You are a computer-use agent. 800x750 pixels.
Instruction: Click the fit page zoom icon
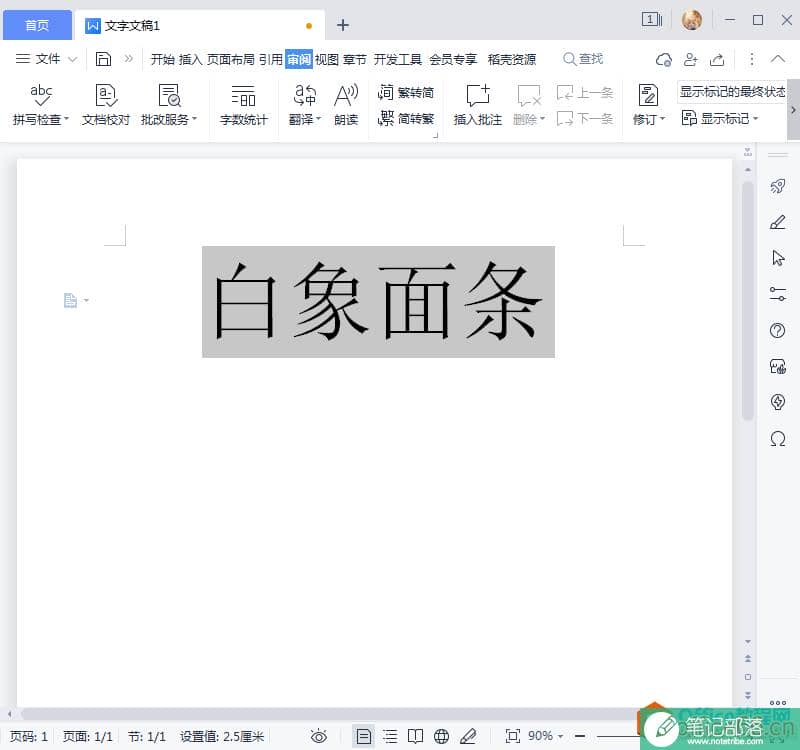(x=513, y=736)
